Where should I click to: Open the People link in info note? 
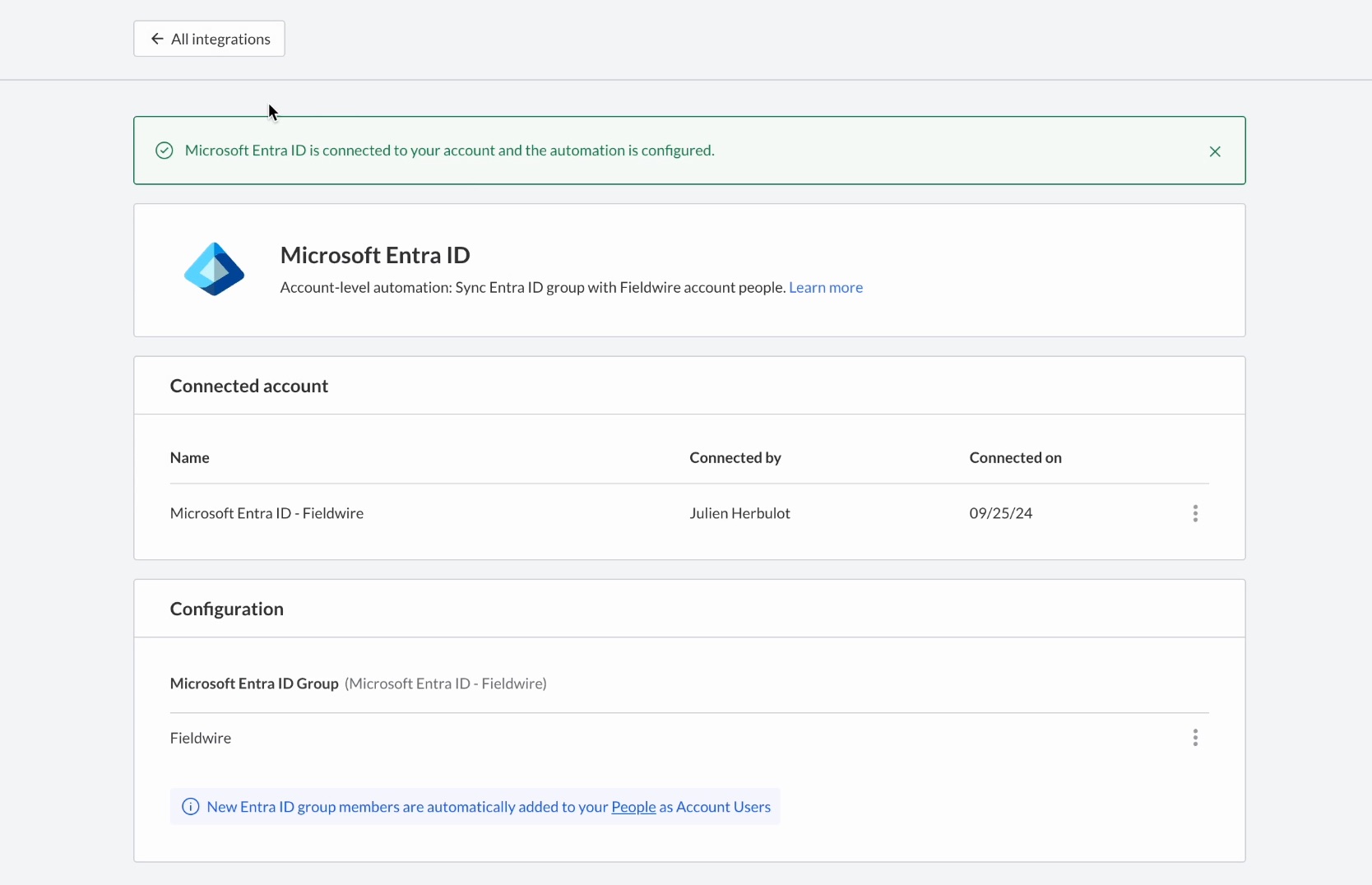pyautogui.click(x=633, y=807)
